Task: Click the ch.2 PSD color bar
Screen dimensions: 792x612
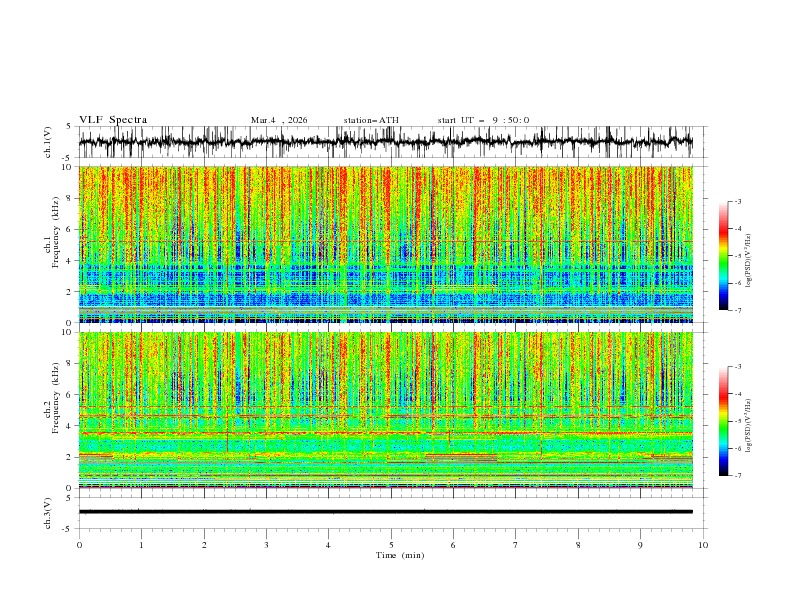Action: point(723,421)
